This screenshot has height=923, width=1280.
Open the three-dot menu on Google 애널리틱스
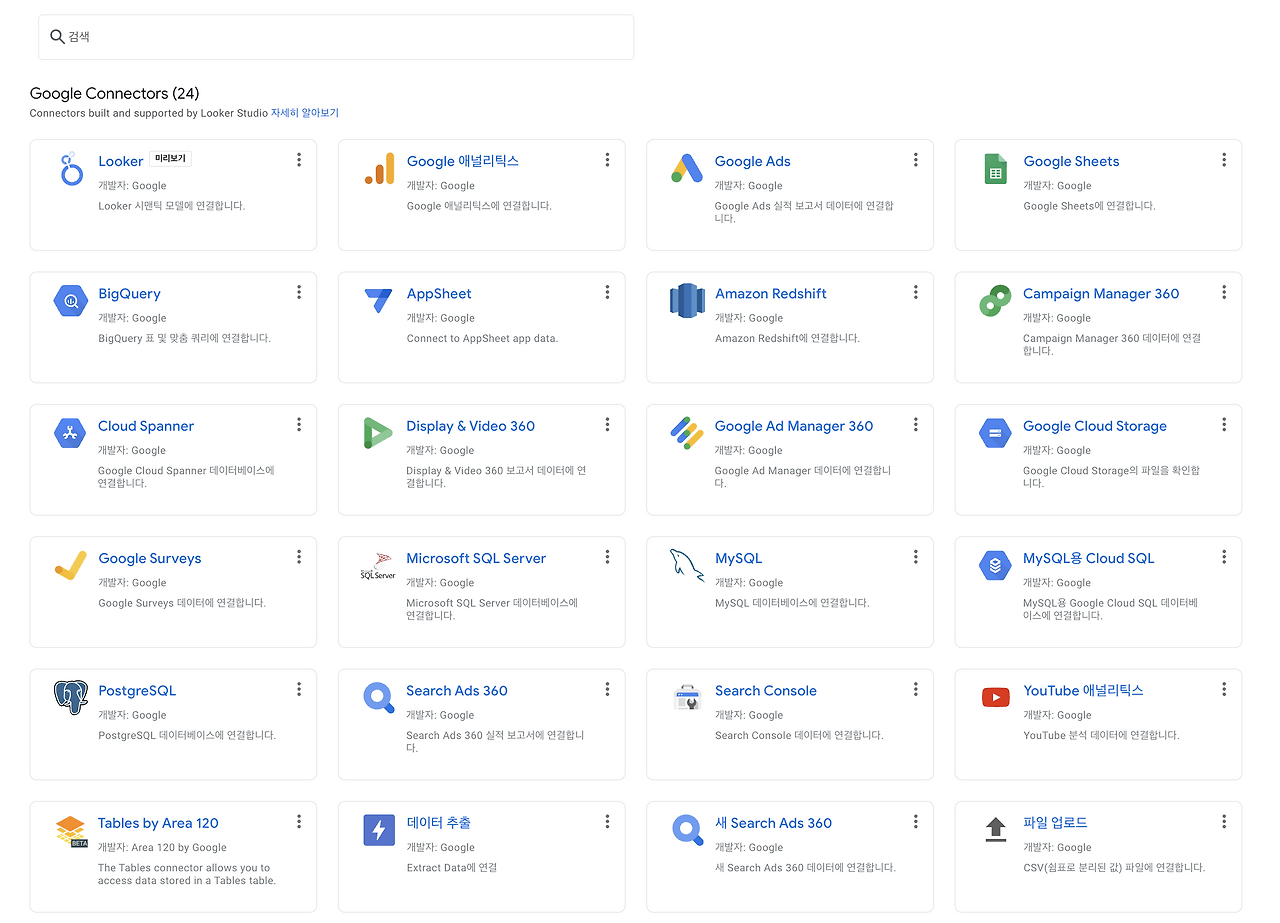click(607, 160)
